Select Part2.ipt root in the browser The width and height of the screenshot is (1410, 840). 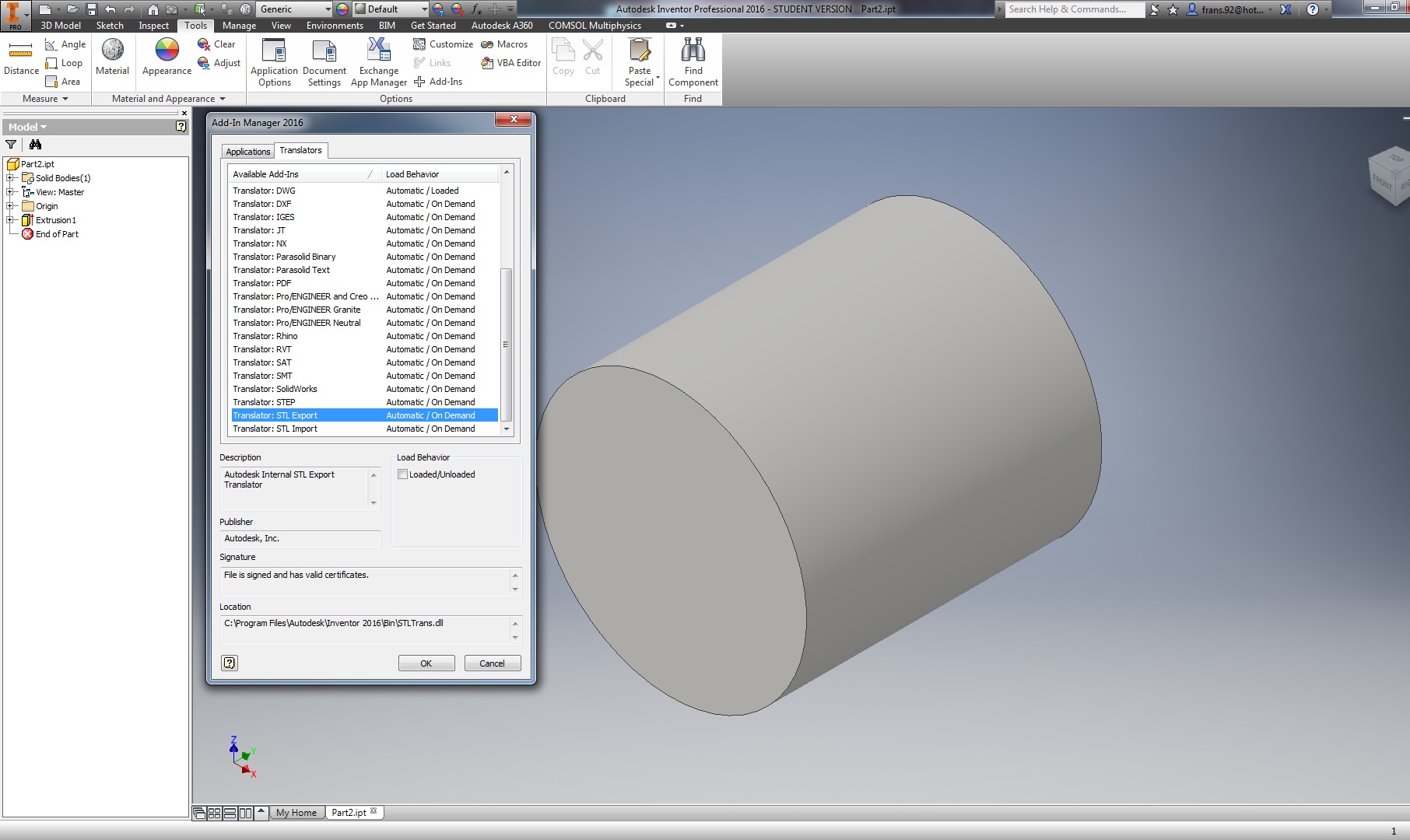point(31,164)
